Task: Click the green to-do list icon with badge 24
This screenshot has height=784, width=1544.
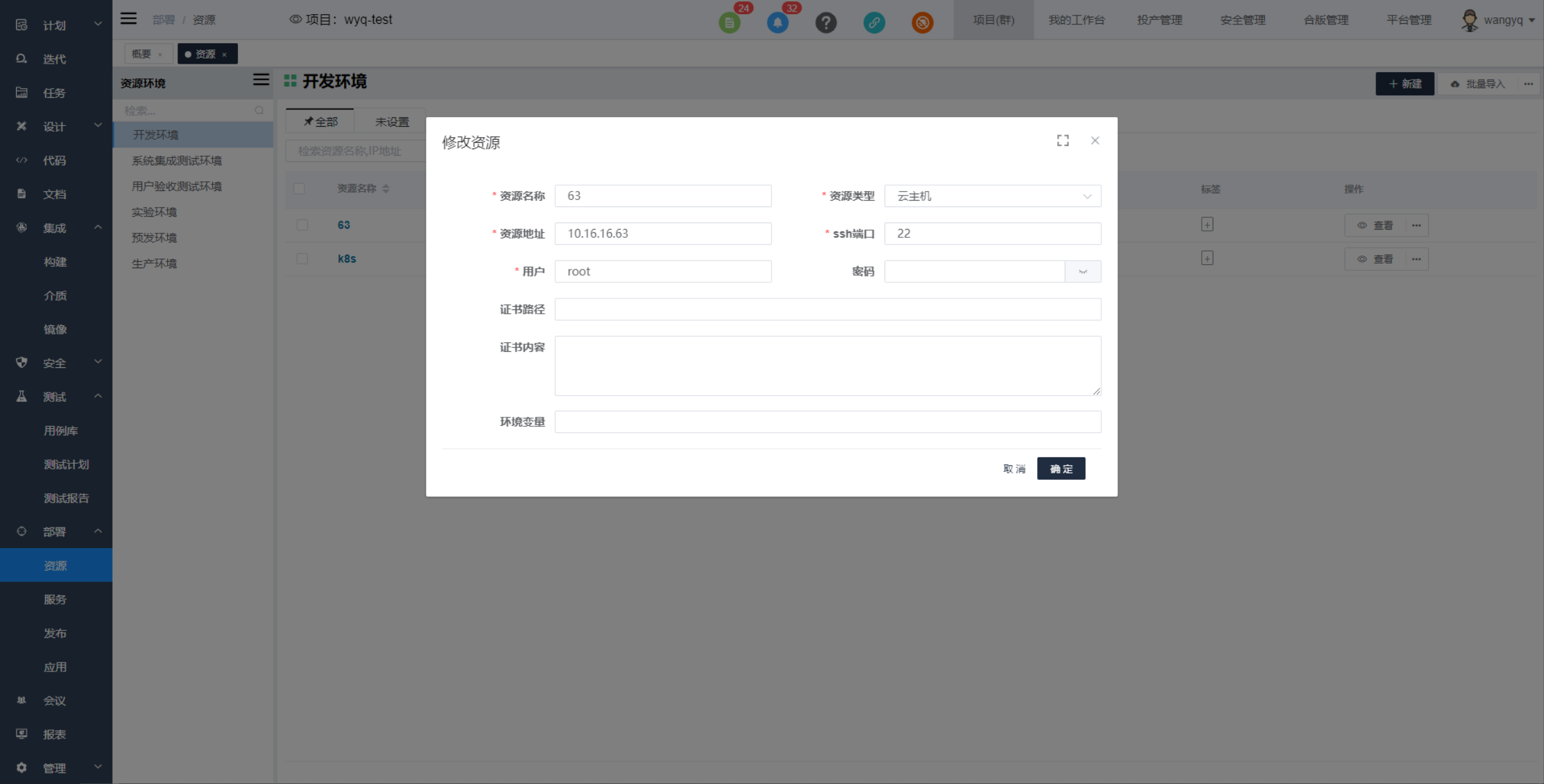Action: point(730,21)
